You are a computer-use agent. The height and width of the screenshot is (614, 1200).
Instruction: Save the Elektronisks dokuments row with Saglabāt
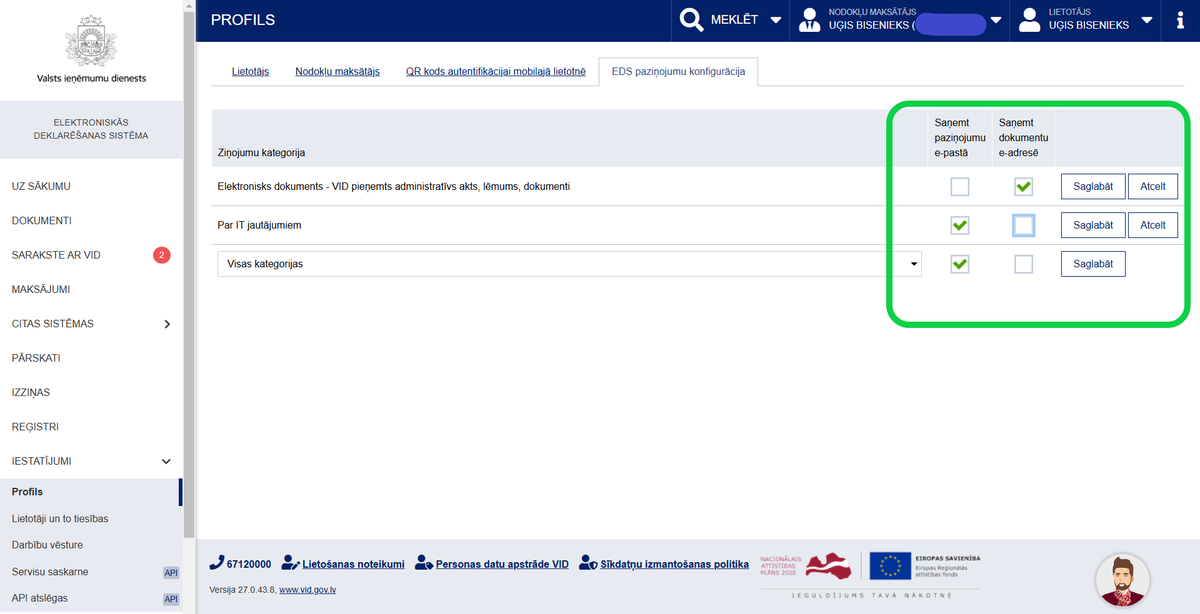click(1093, 186)
